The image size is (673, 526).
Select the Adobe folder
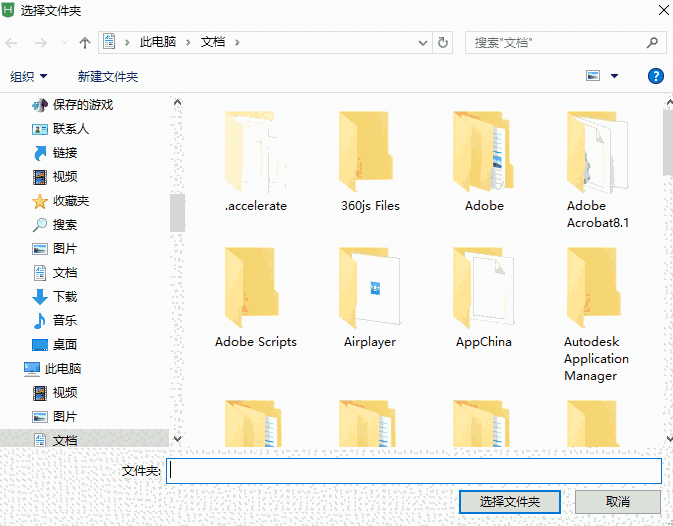tap(484, 161)
